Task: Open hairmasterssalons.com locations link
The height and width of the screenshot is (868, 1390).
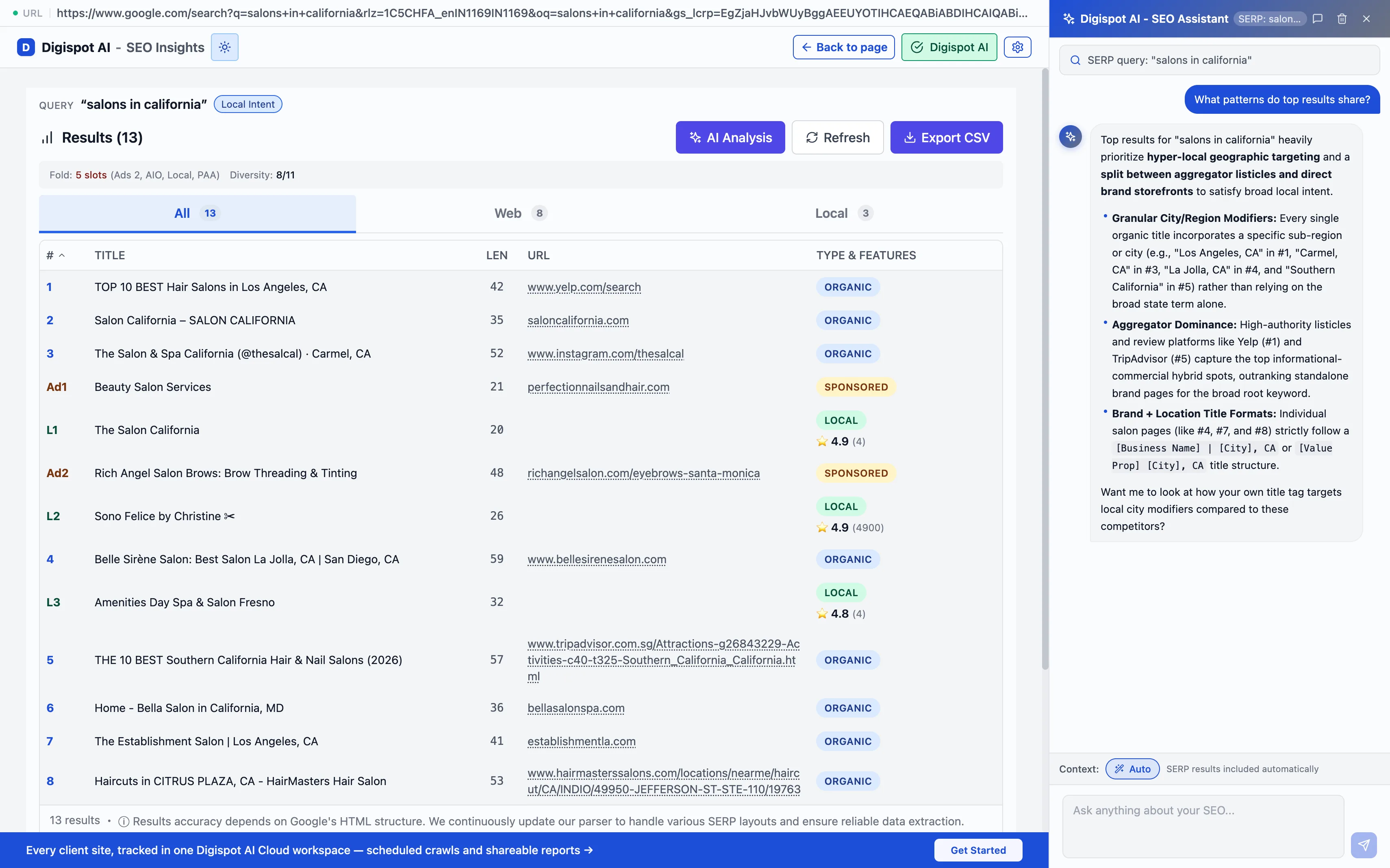Action: (664, 781)
